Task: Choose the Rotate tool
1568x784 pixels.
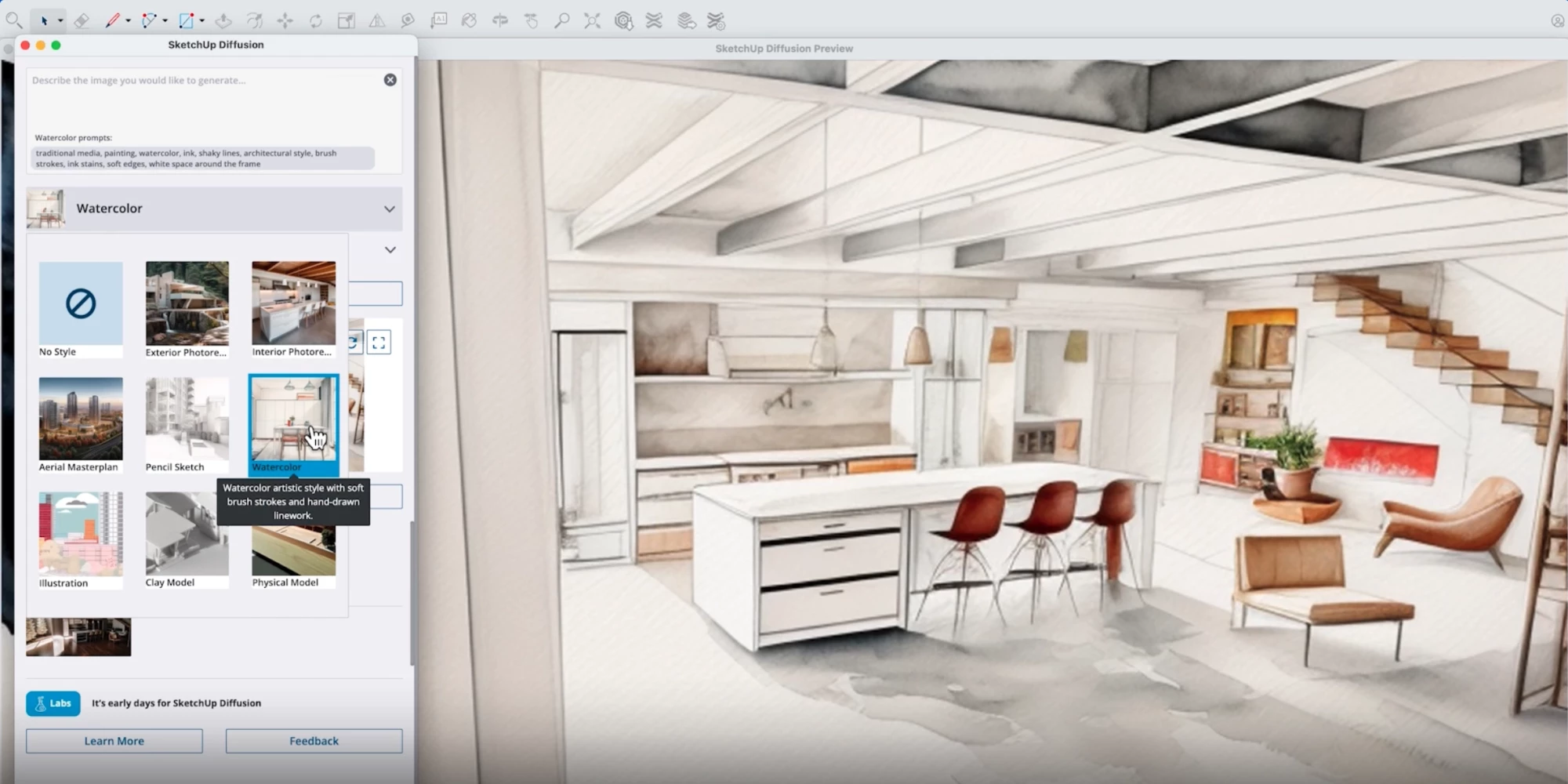Action: click(315, 21)
